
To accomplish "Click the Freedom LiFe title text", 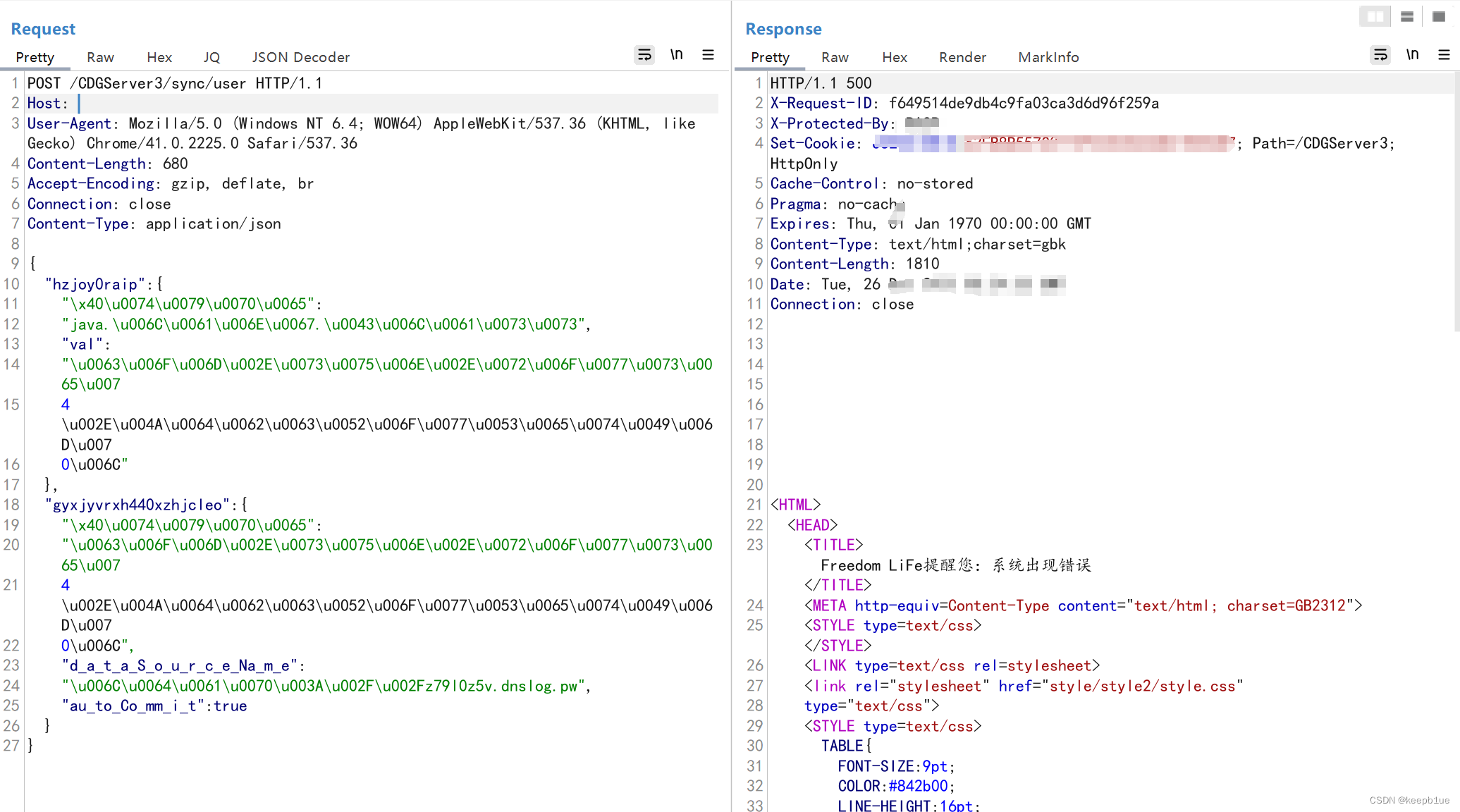I will tap(956, 565).
